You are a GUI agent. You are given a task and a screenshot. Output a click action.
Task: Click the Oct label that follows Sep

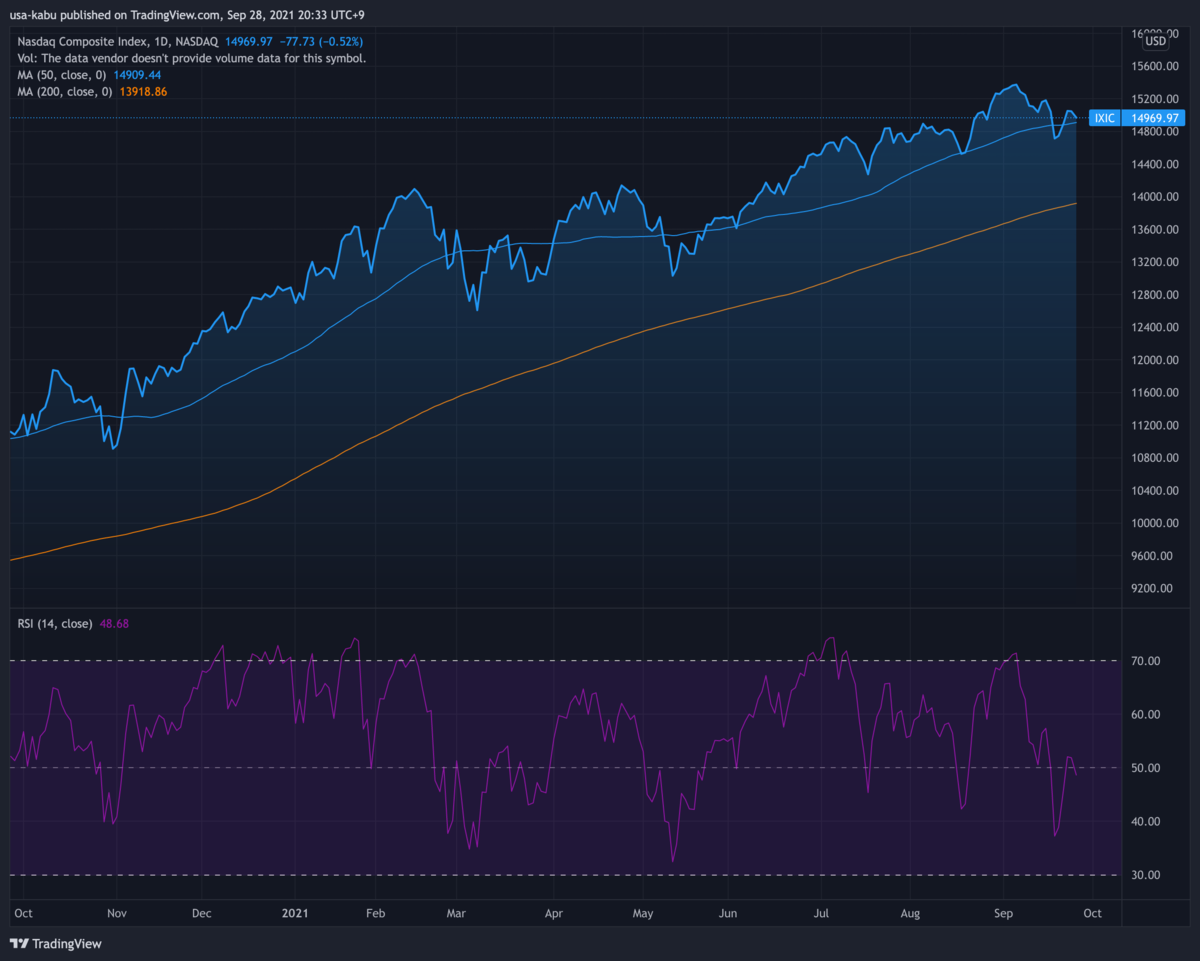(x=1093, y=913)
